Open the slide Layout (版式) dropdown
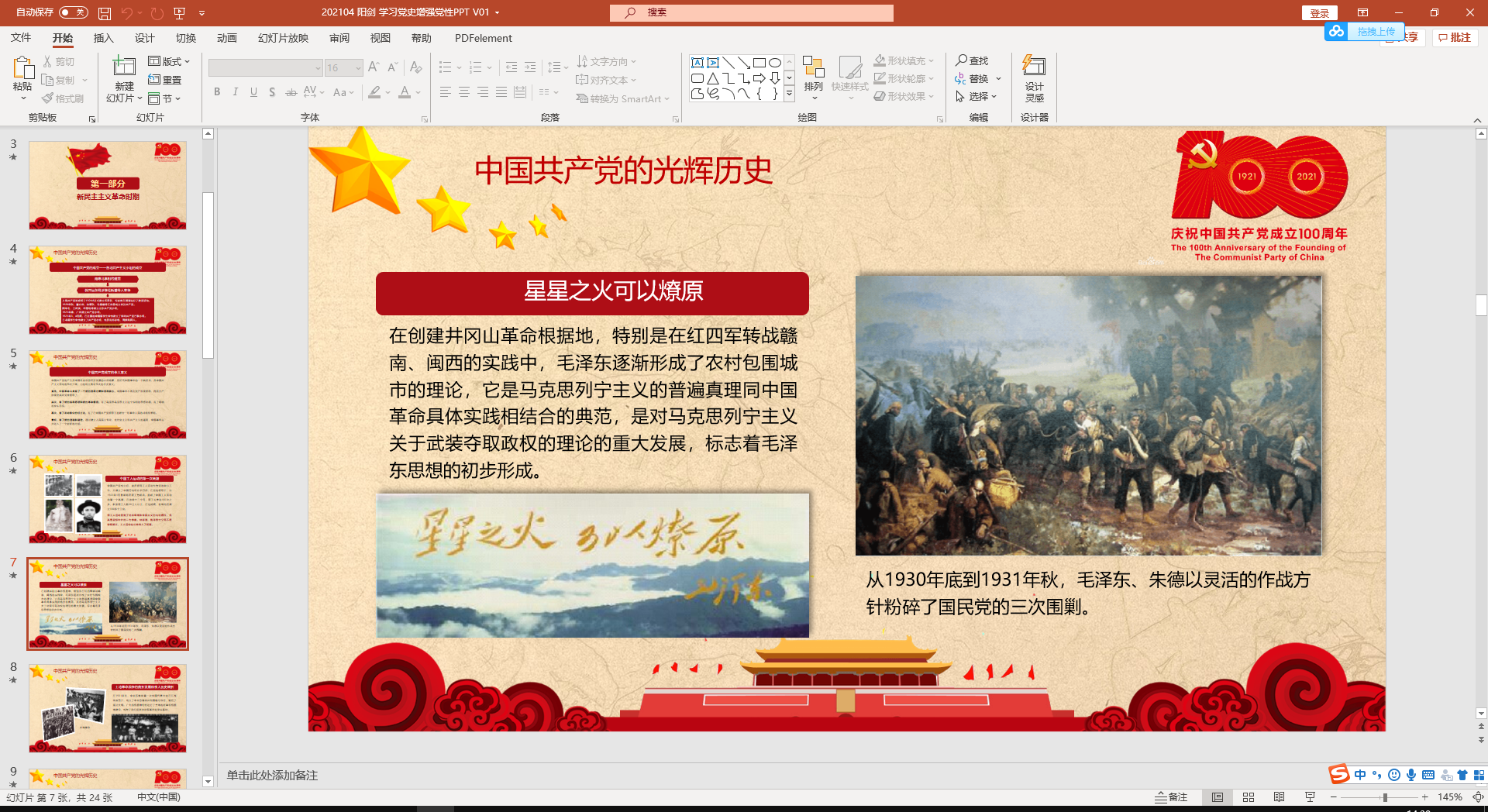 pyautogui.click(x=171, y=61)
